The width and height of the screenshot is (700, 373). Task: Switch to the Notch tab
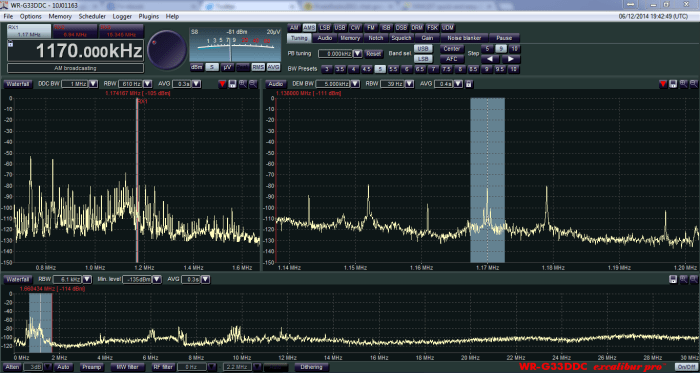tap(376, 38)
